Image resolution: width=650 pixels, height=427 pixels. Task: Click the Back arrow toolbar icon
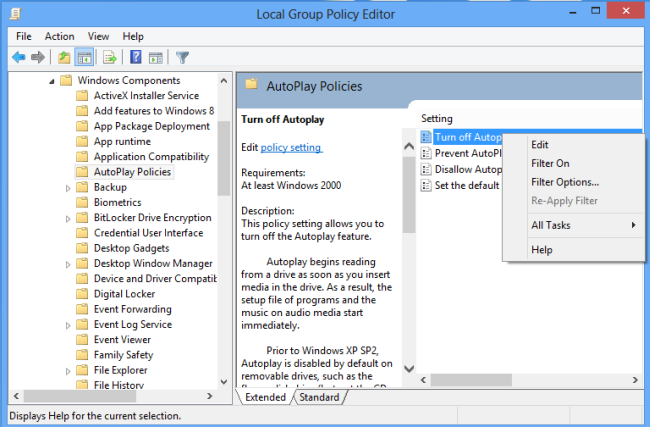(x=19, y=57)
